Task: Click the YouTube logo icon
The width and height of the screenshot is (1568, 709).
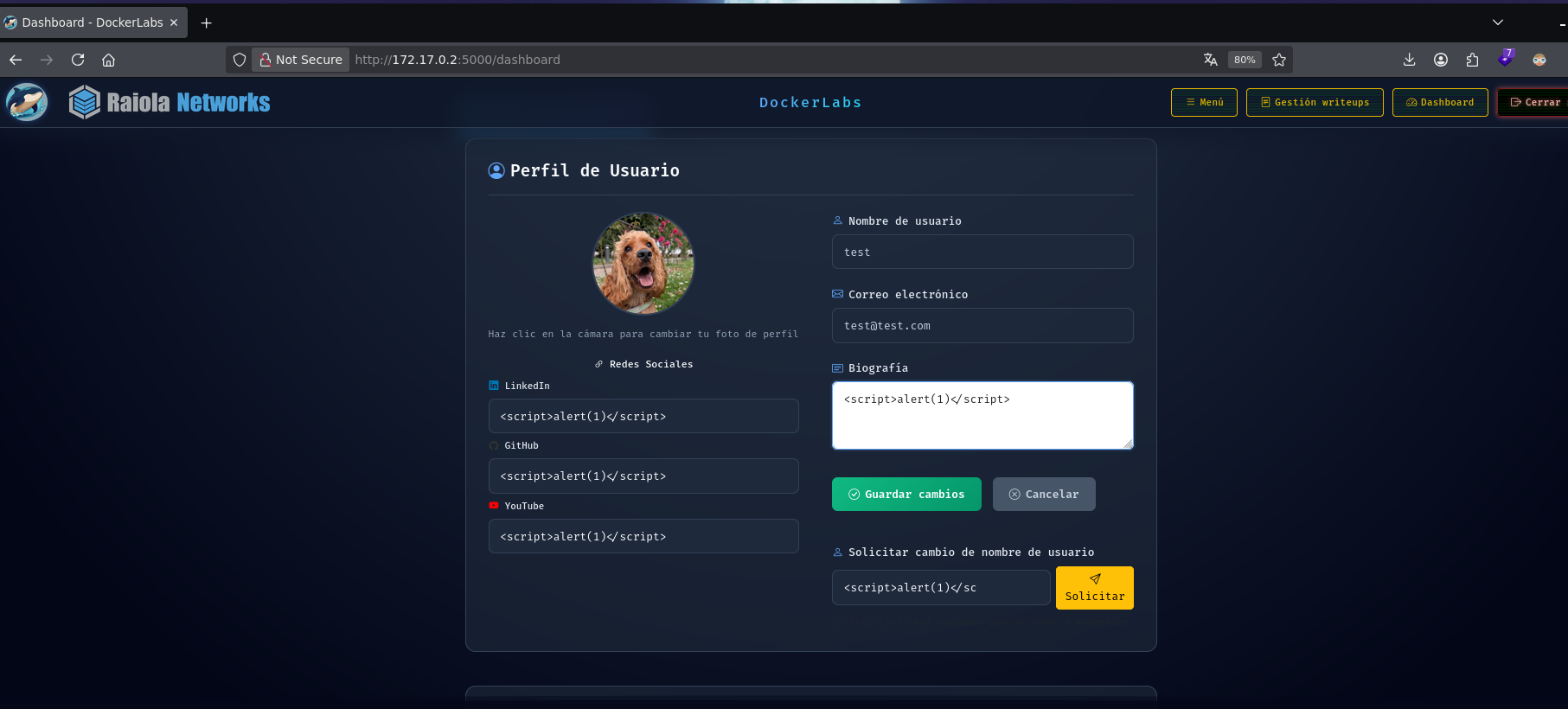Action: 494,506
